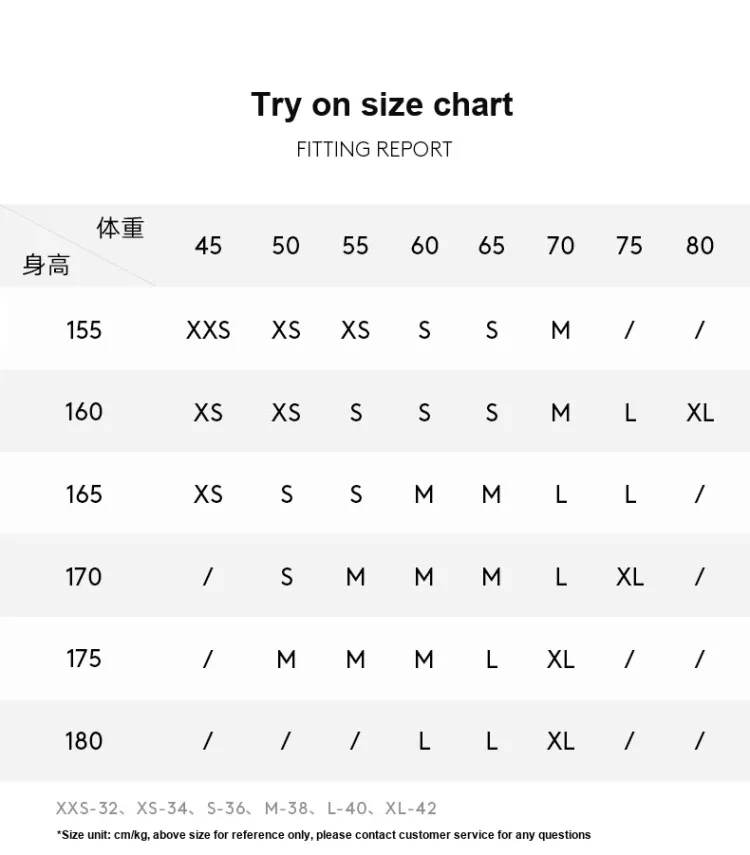Pick the M cell in the 155 row
Screen dimensions: 750x855
pos(561,329)
